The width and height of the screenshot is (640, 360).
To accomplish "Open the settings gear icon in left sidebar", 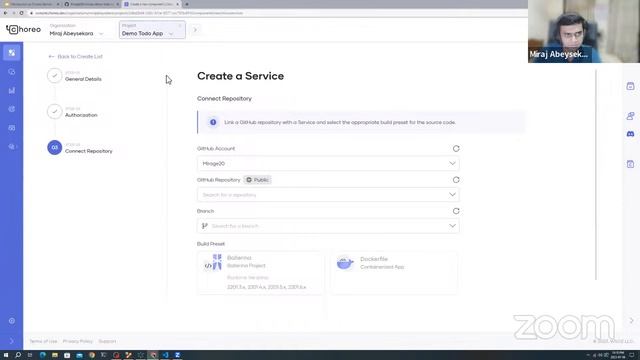I will [11, 321].
